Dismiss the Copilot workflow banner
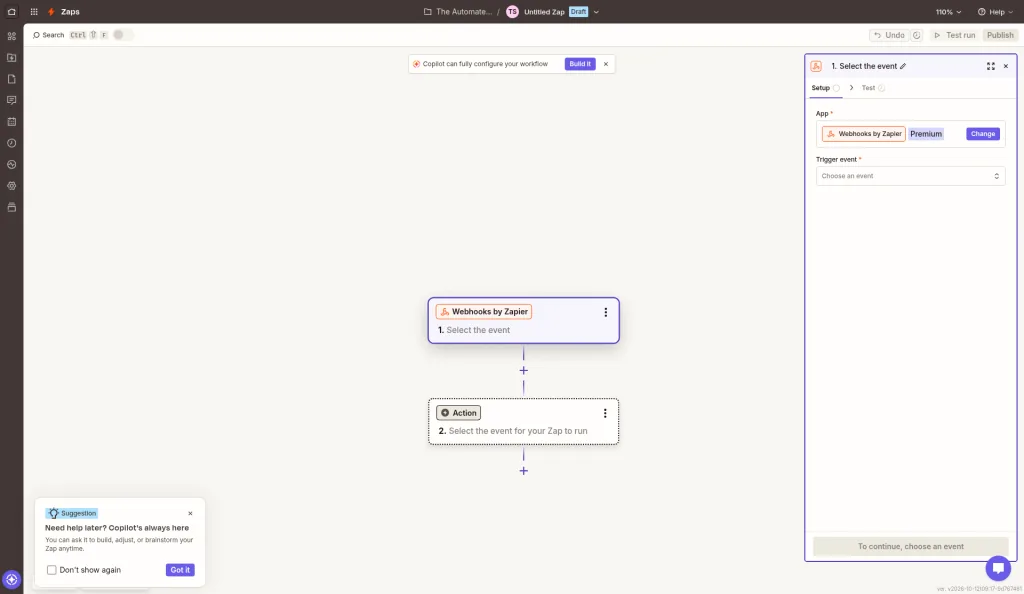Viewport: 1024px width, 594px height. pos(606,64)
